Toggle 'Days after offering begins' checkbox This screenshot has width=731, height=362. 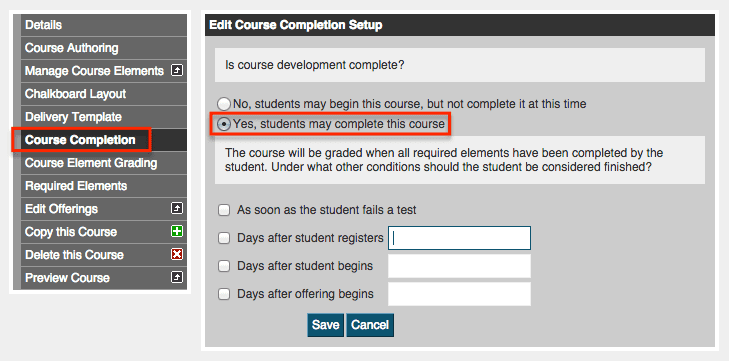224,294
